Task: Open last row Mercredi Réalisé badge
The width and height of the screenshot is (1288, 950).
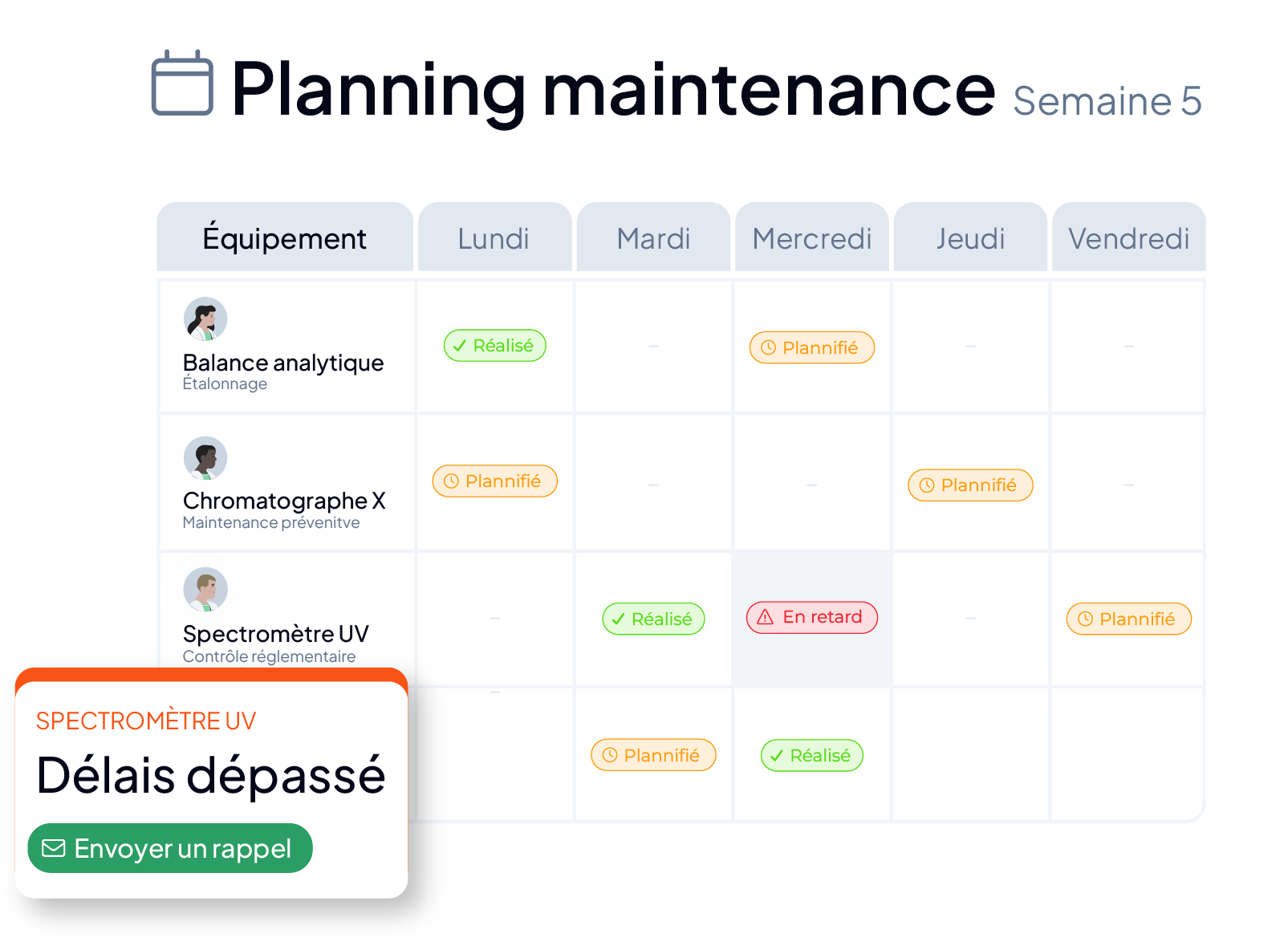Action: click(x=812, y=755)
